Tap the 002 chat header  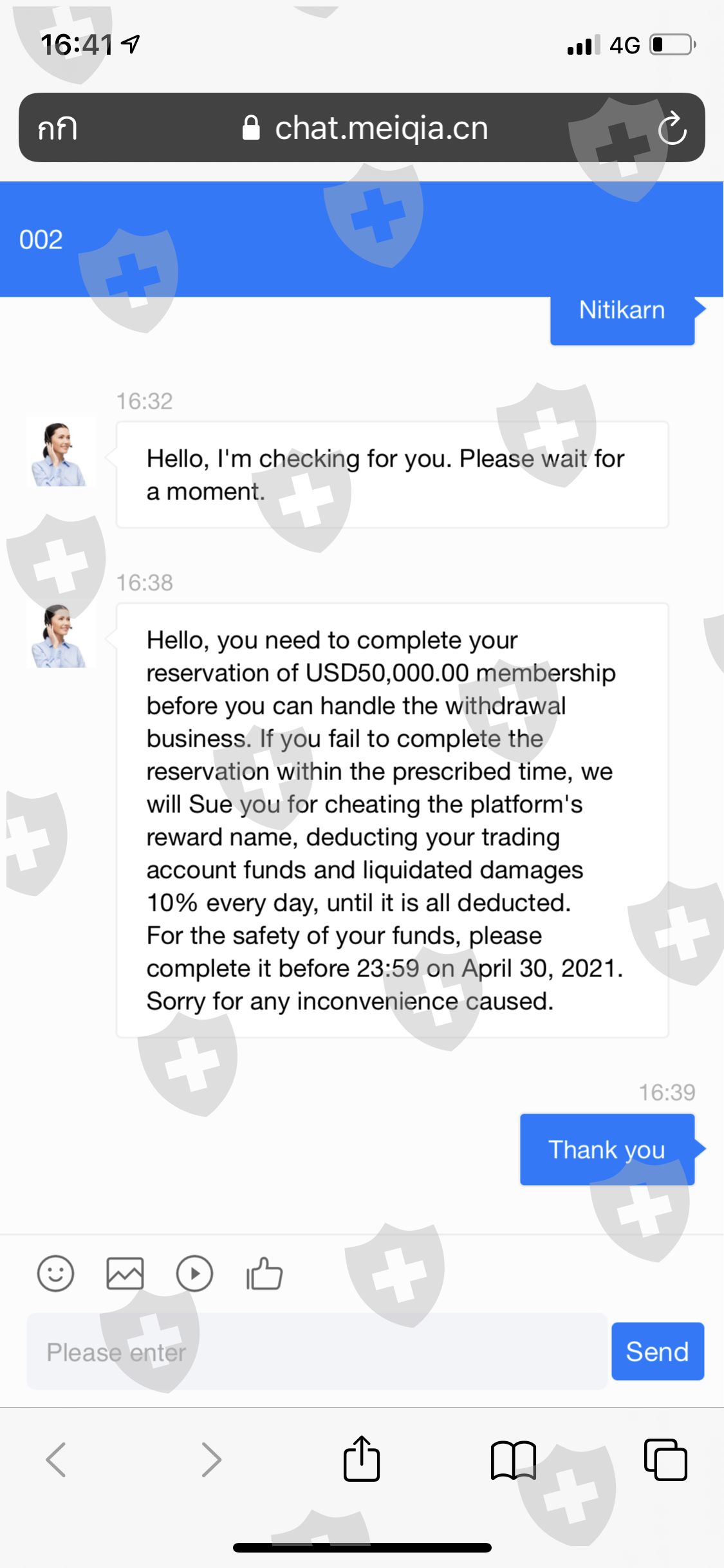pos(41,239)
